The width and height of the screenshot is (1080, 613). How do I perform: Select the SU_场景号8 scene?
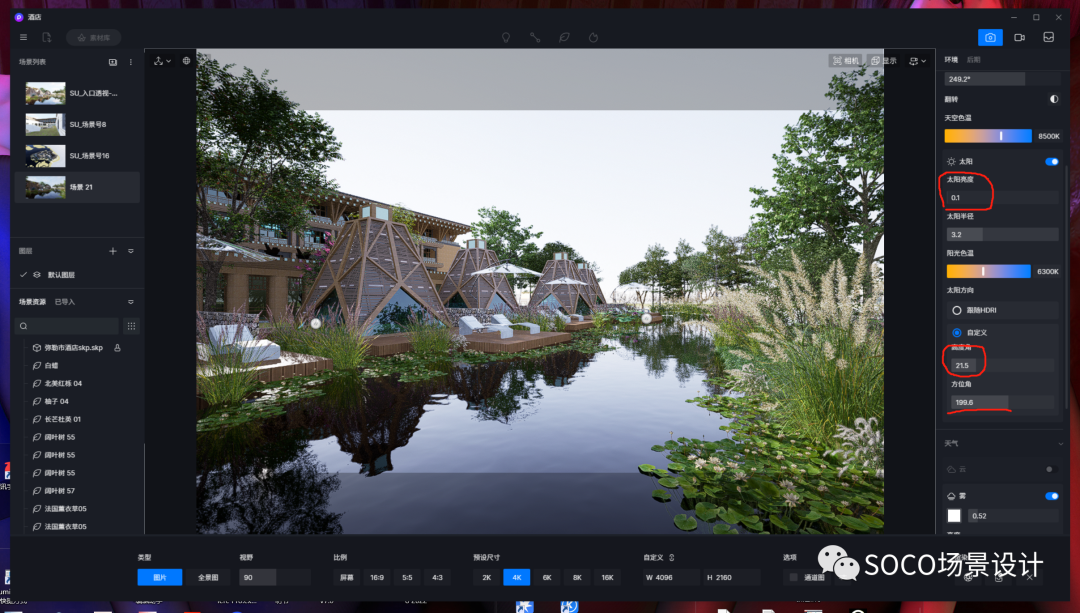[76, 125]
